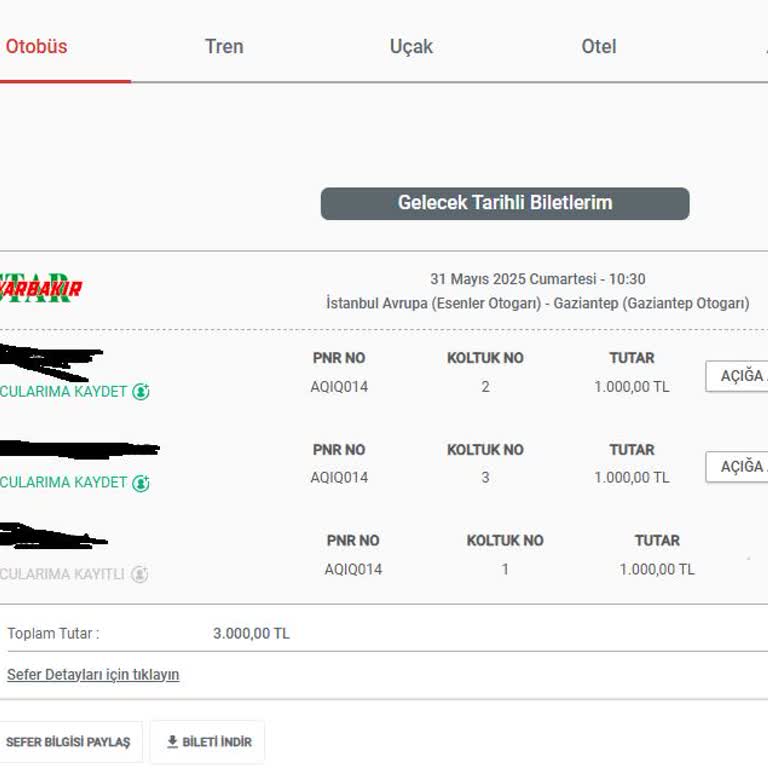Click seat number 1 under Koltuk No
This screenshot has width=768, height=768.
[x=505, y=570]
